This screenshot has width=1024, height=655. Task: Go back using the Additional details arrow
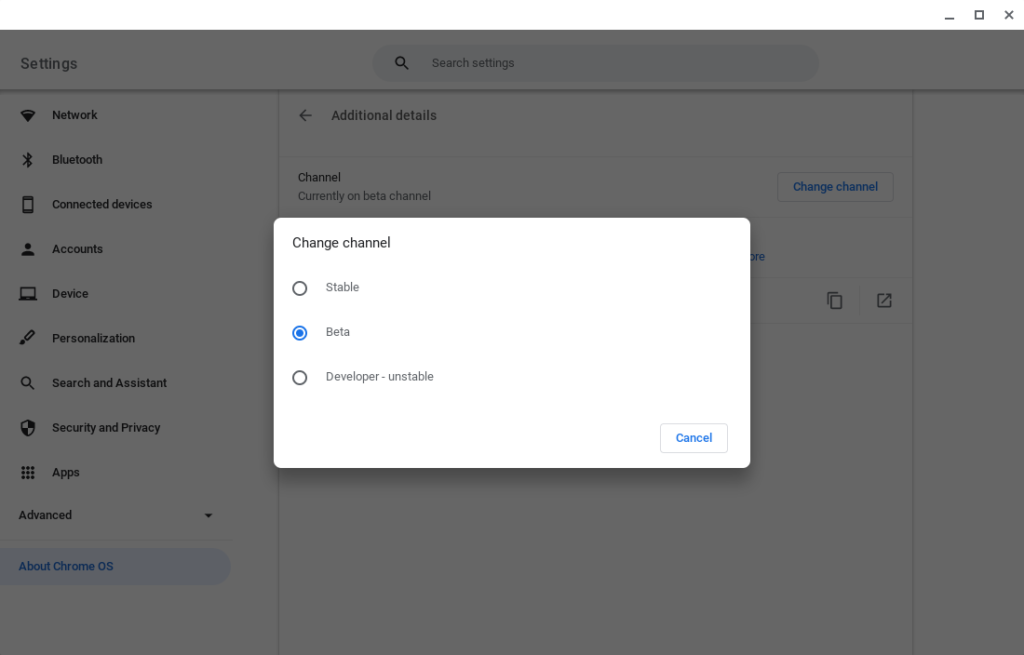pos(305,116)
